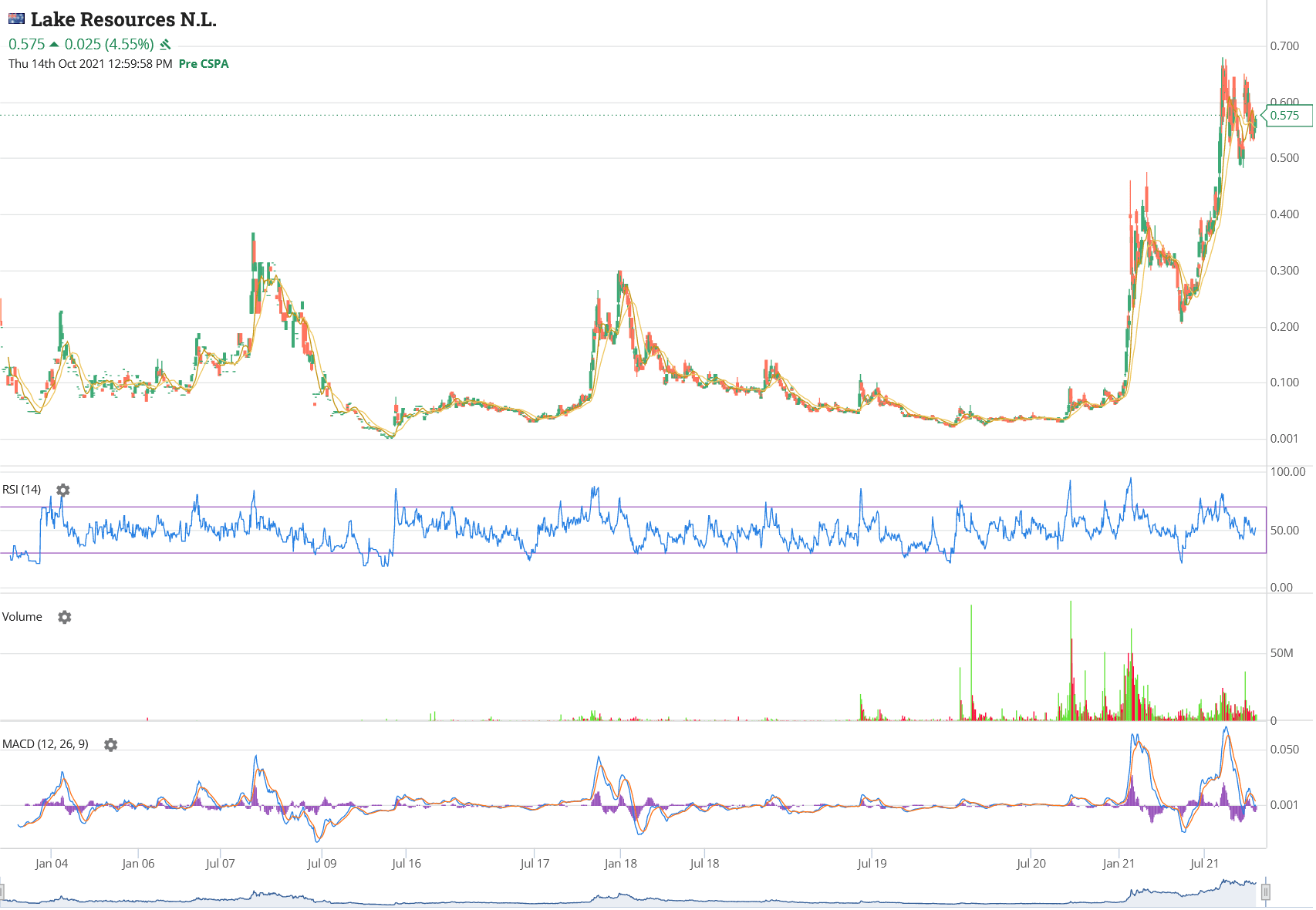This screenshot has width=1316, height=910.
Task: Click the 0.500 price axis label
Action: pyautogui.click(x=1285, y=158)
